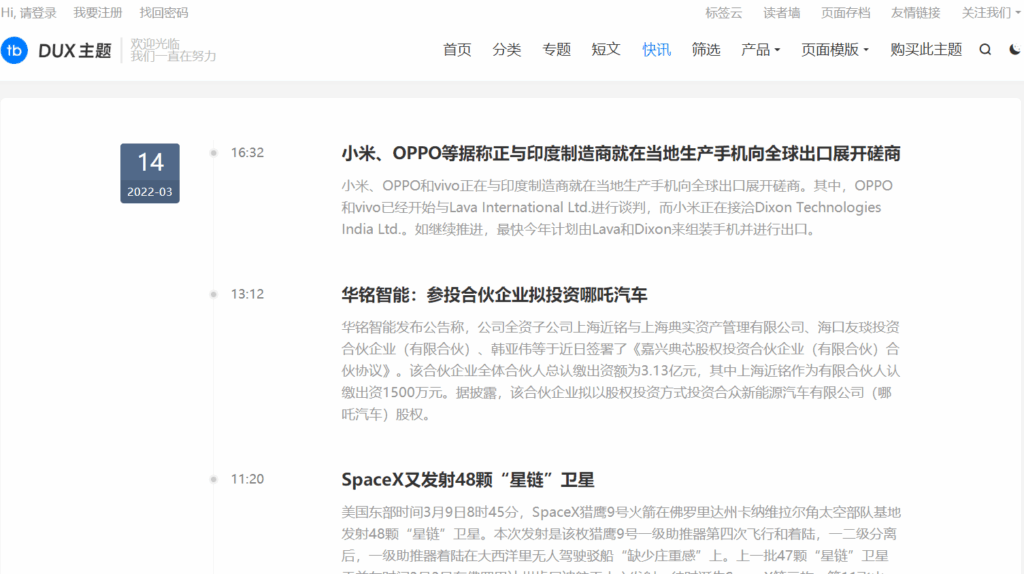Click the 美国东部时间3月9日 summary paragraph

click(620, 541)
